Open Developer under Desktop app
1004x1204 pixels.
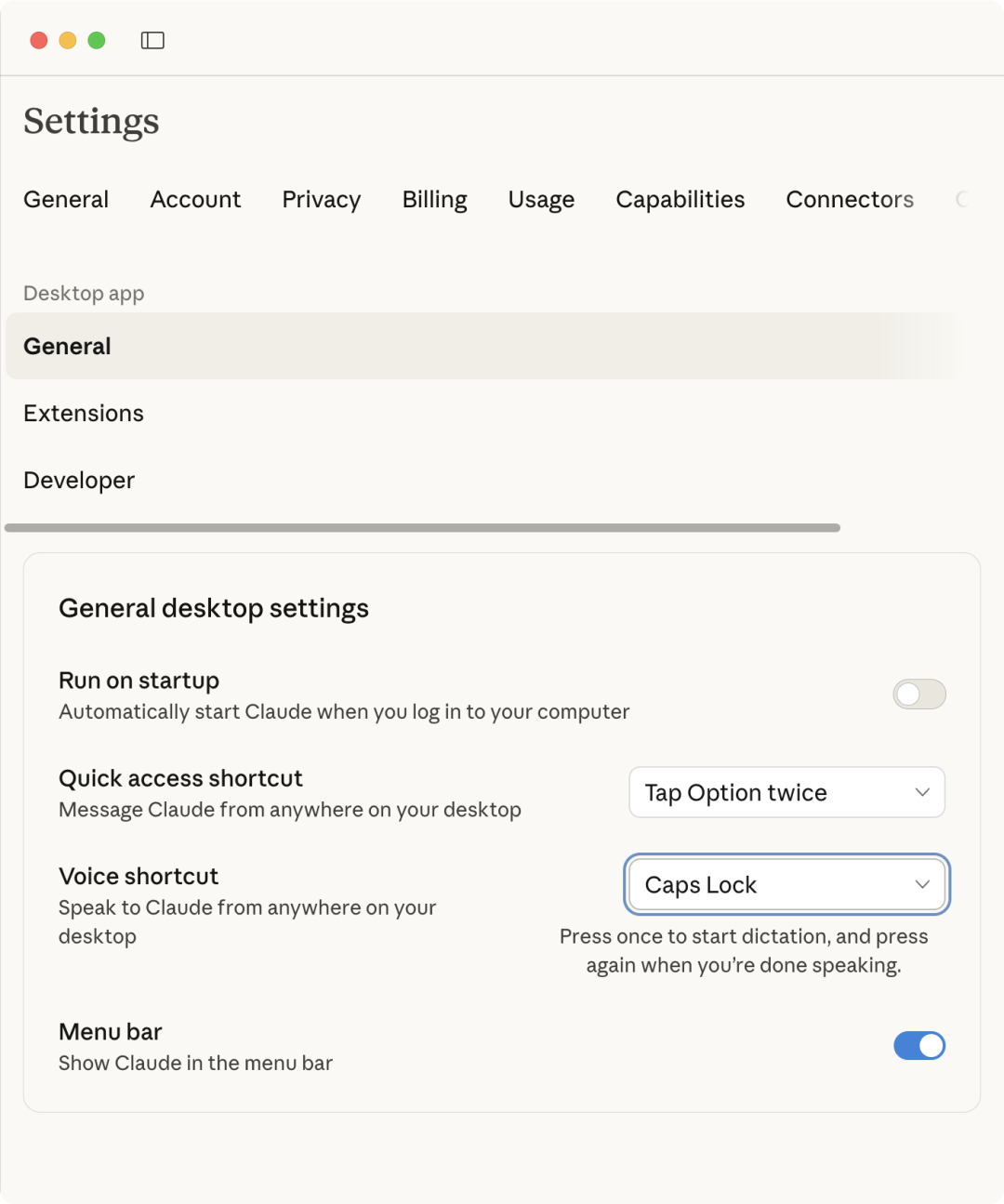(79, 481)
